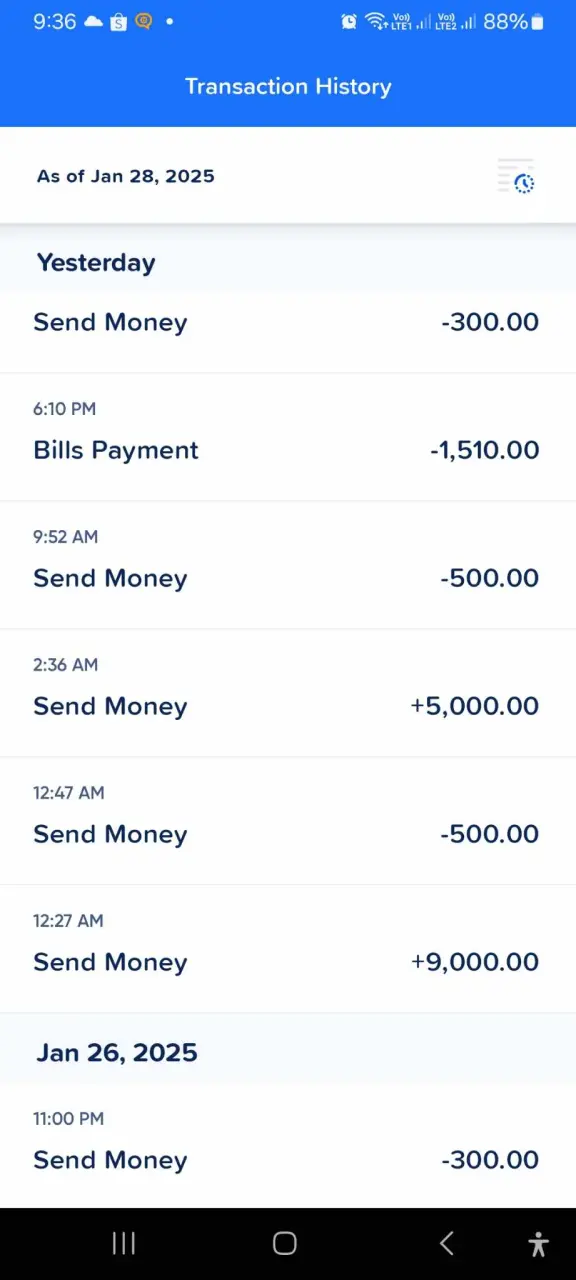This screenshot has width=576, height=1280.
Task: Tap the accessibility figure icon
Action: pyautogui.click(x=538, y=1243)
